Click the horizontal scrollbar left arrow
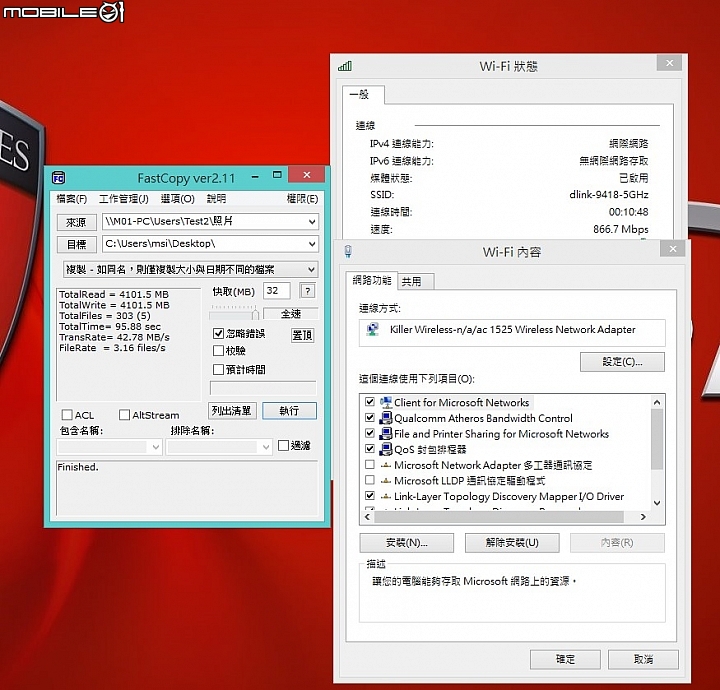Screen dimensions: 720x690 coord(367,517)
